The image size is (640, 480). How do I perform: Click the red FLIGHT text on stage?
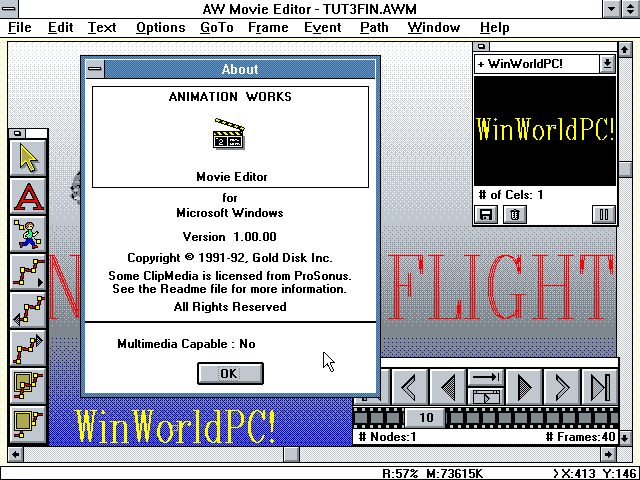click(x=501, y=287)
